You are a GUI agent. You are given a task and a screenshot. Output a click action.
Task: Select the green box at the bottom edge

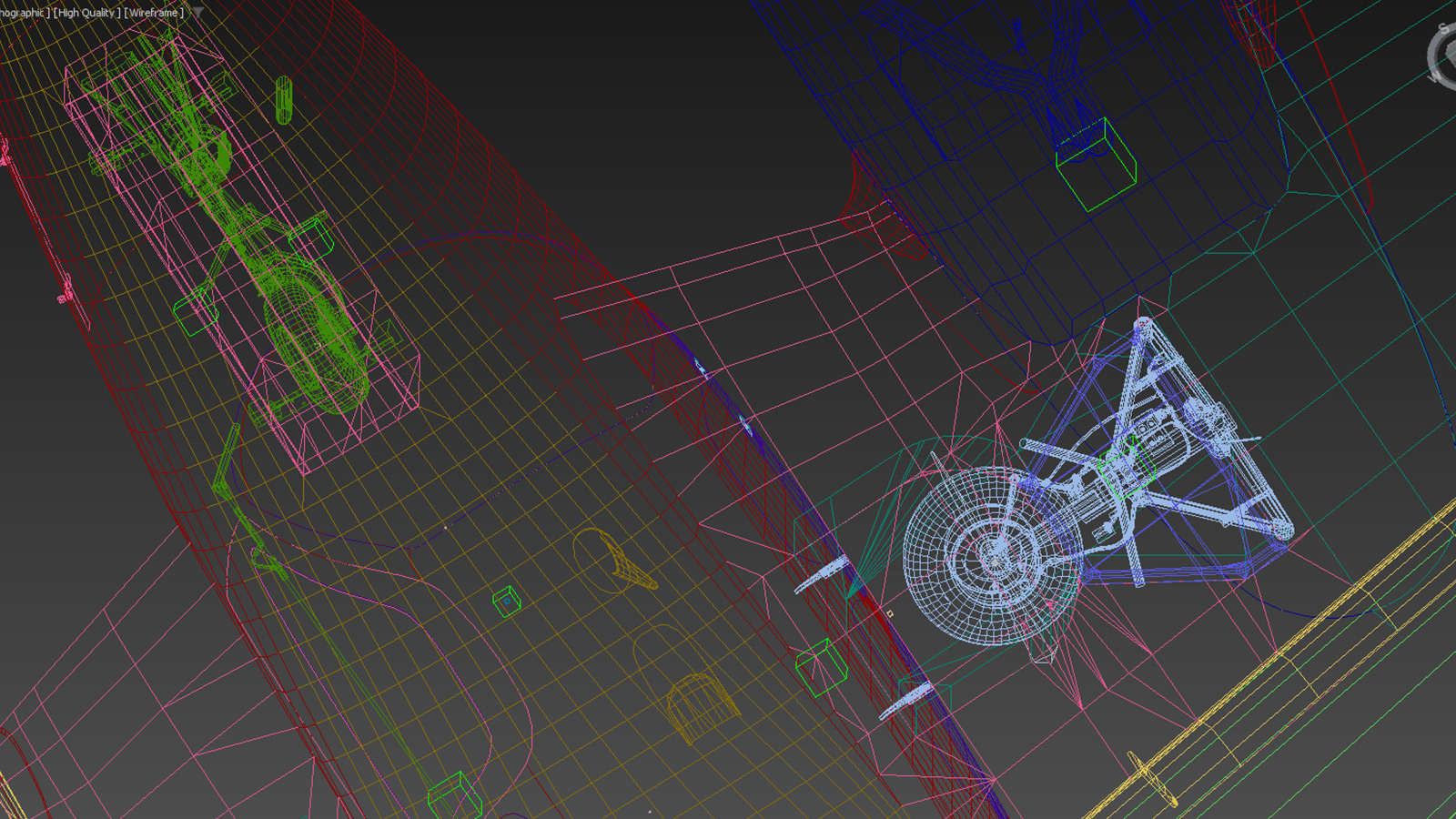pos(454,796)
